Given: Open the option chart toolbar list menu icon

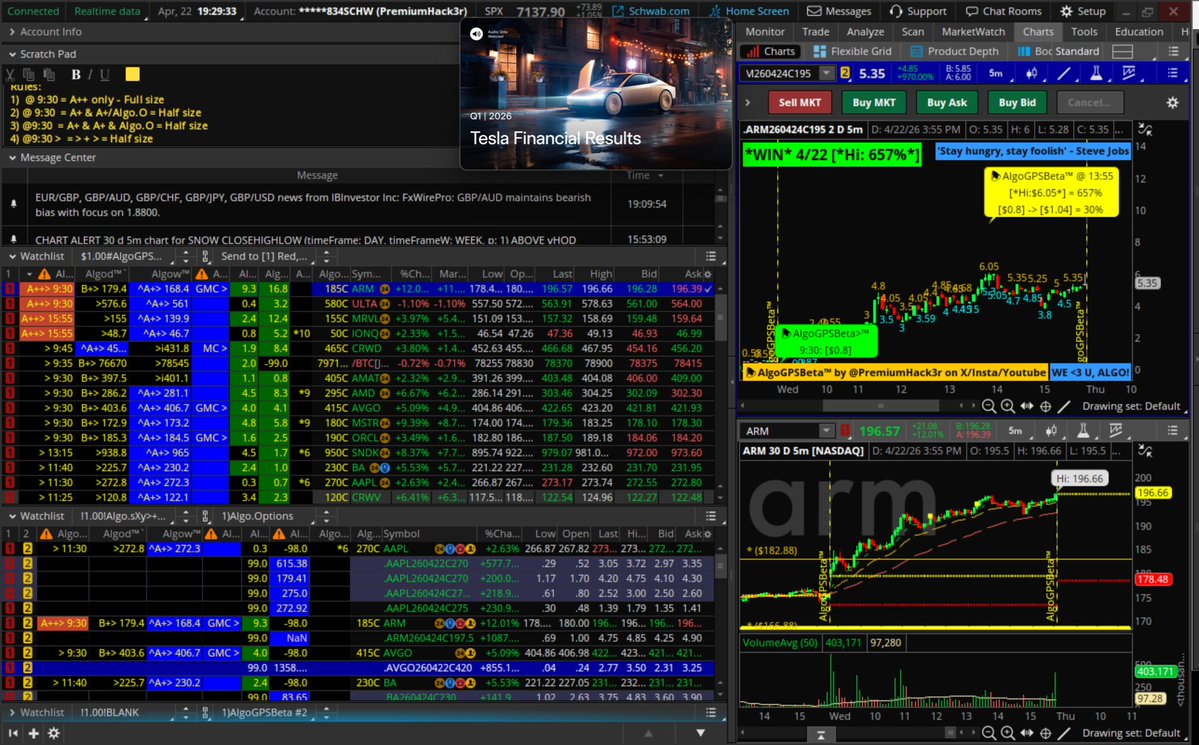Looking at the screenshot, I should (x=1172, y=73).
